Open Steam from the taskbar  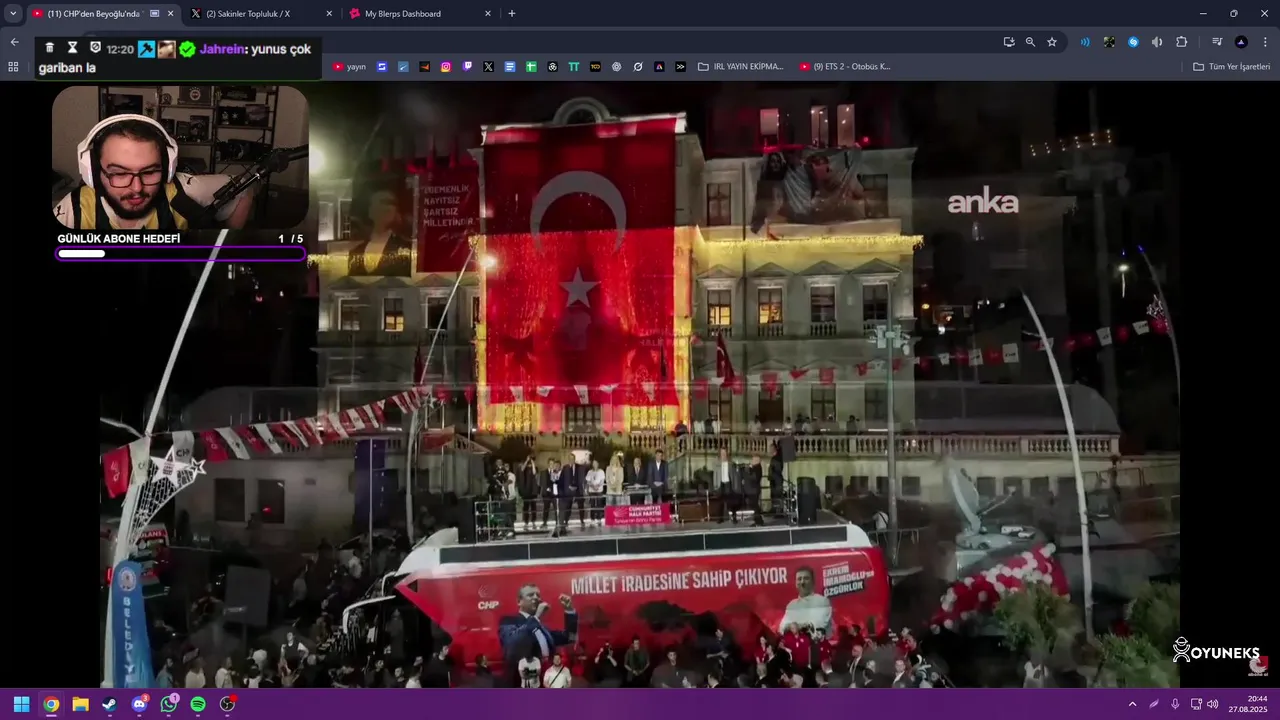coord(109,704)
